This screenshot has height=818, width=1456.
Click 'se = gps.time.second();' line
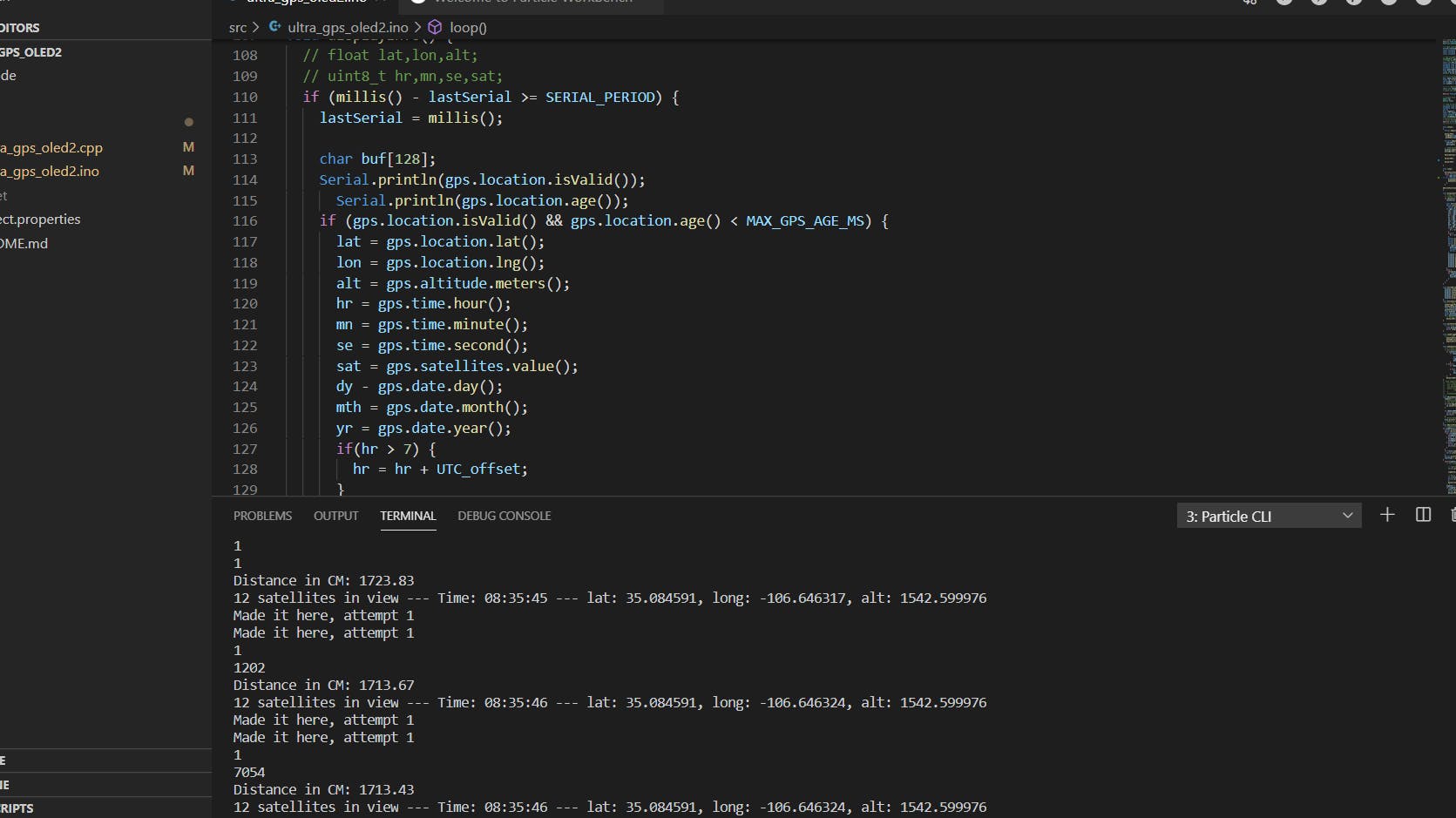click(x=432, y=345)
